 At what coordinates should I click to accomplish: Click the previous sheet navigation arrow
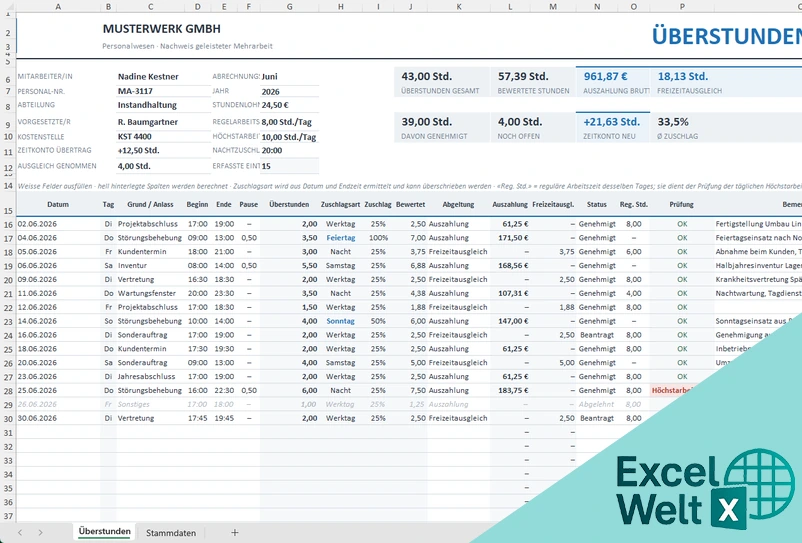[20, 532]
